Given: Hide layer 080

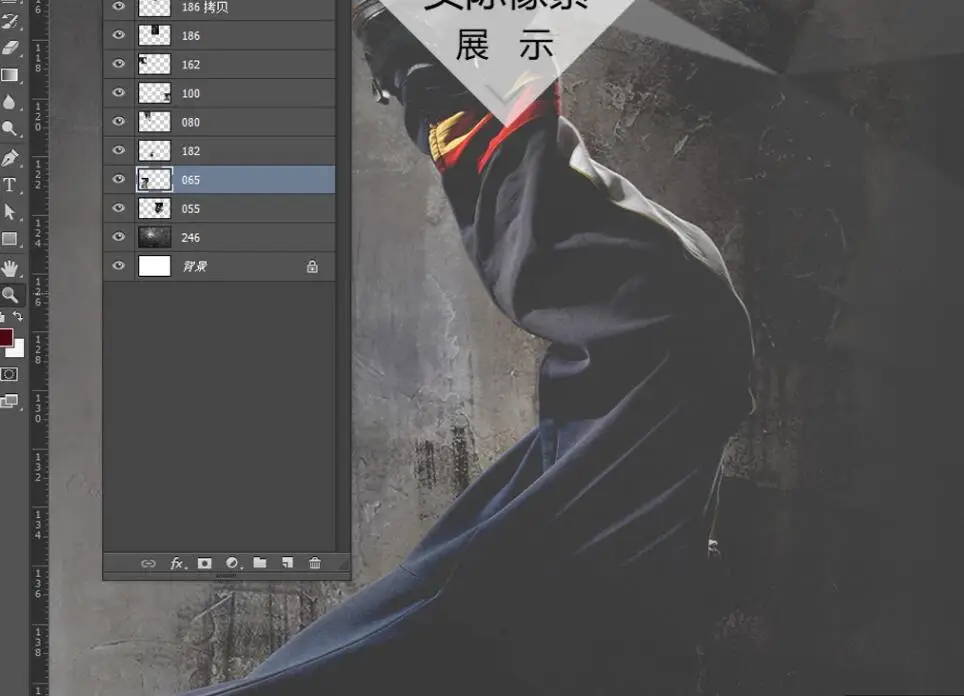Looking at the screenshot, I should [119, 122].
